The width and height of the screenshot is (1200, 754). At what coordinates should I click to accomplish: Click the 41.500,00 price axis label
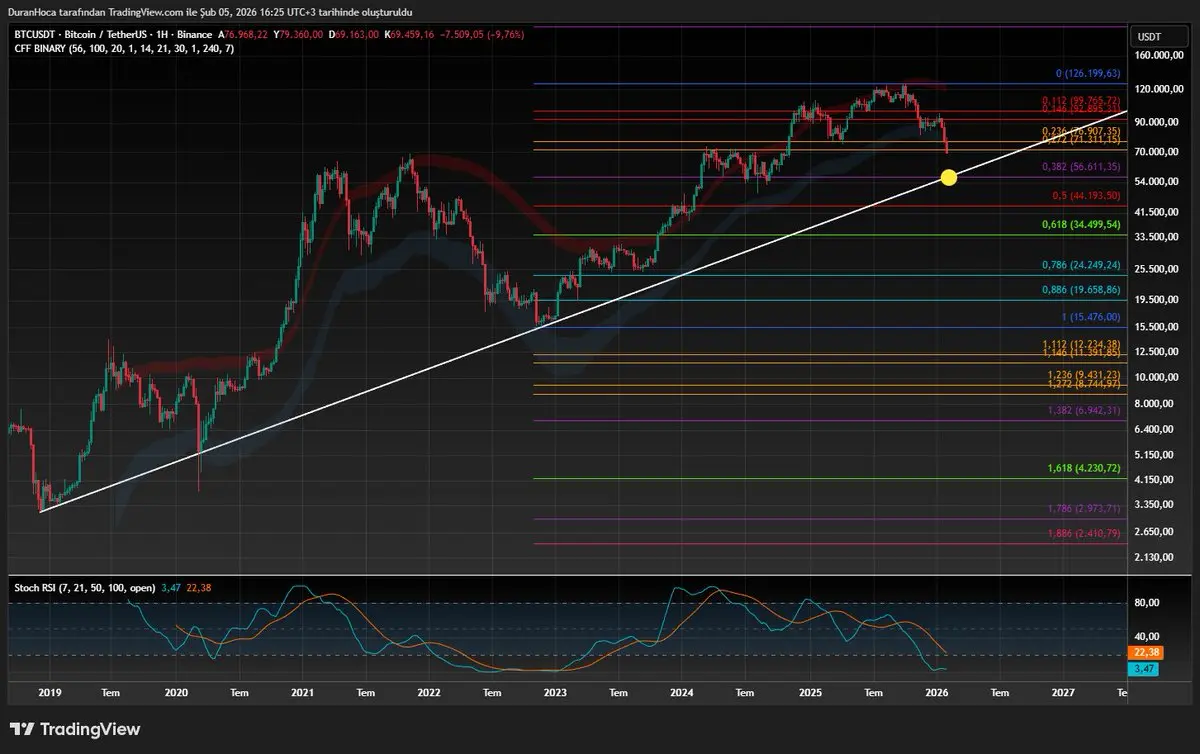pos(1158,212)
